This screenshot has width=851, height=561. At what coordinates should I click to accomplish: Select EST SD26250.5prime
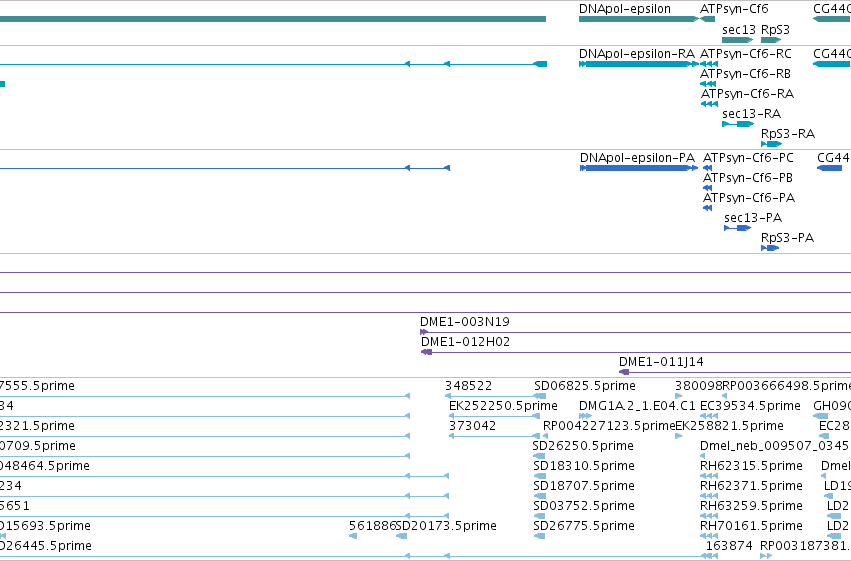pos(583,446)
